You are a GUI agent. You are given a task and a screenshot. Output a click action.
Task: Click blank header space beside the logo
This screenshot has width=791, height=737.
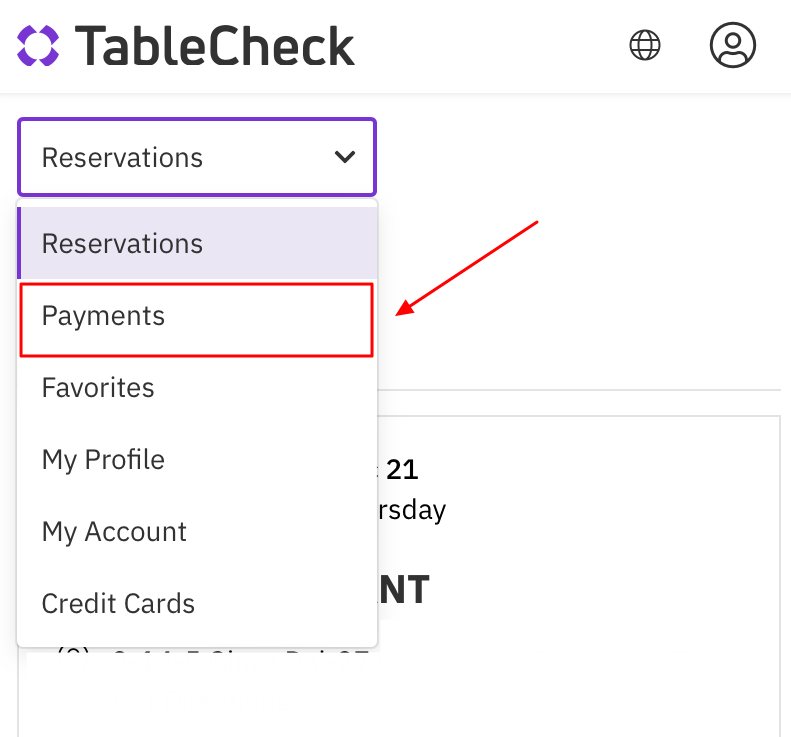point(490,46)
